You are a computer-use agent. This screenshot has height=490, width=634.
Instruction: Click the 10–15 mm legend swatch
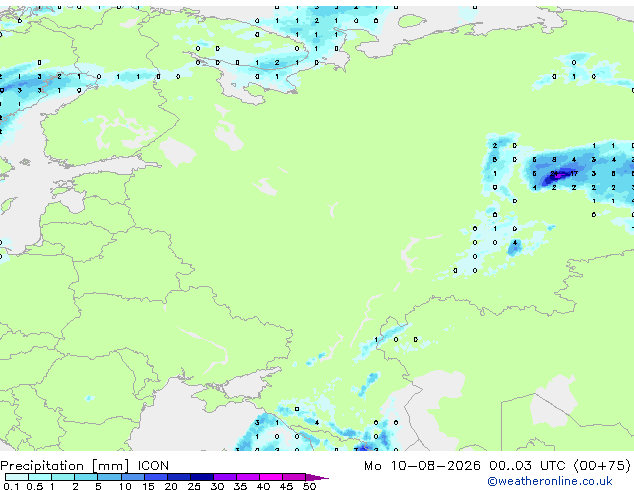[x=132, y=477]
